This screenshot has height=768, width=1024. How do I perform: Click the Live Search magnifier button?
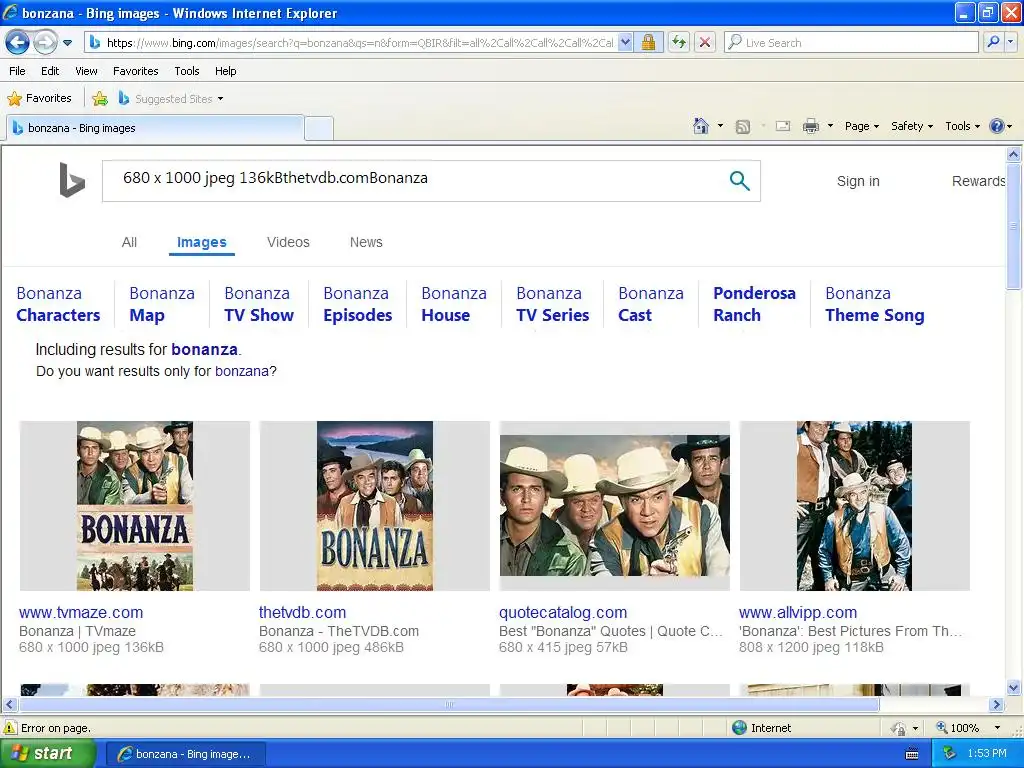[x=993, y=43]
